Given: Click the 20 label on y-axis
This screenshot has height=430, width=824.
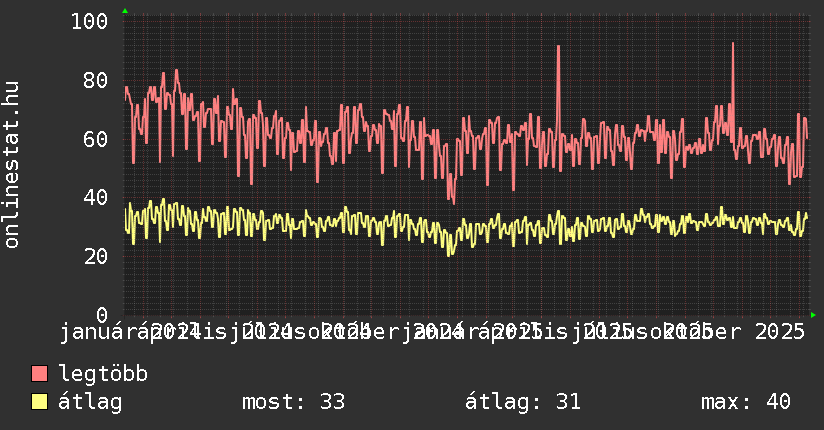Looking at the screenshot, I should pos(96,256).
